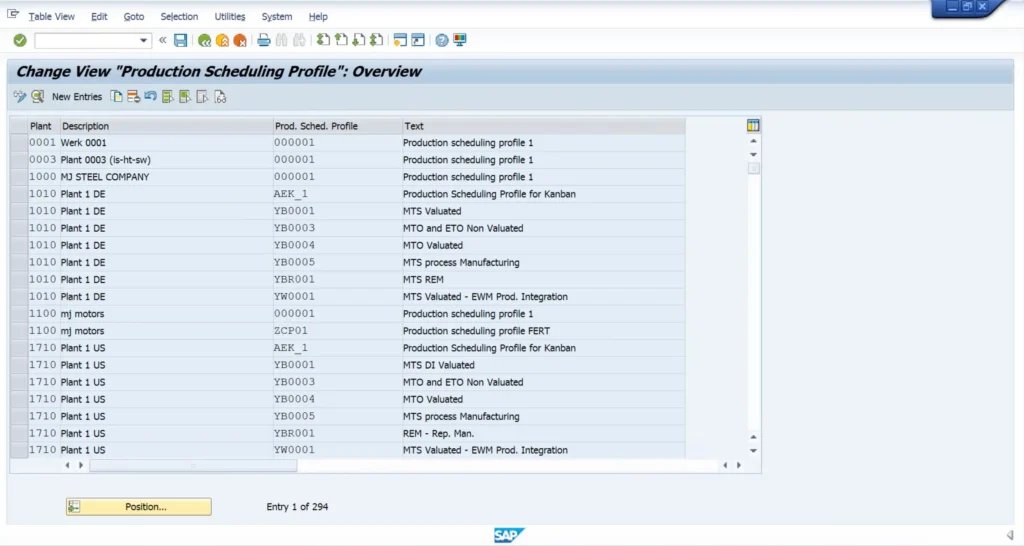Open the table column settings icon
Screen dimensions: 1024x546
753,125
